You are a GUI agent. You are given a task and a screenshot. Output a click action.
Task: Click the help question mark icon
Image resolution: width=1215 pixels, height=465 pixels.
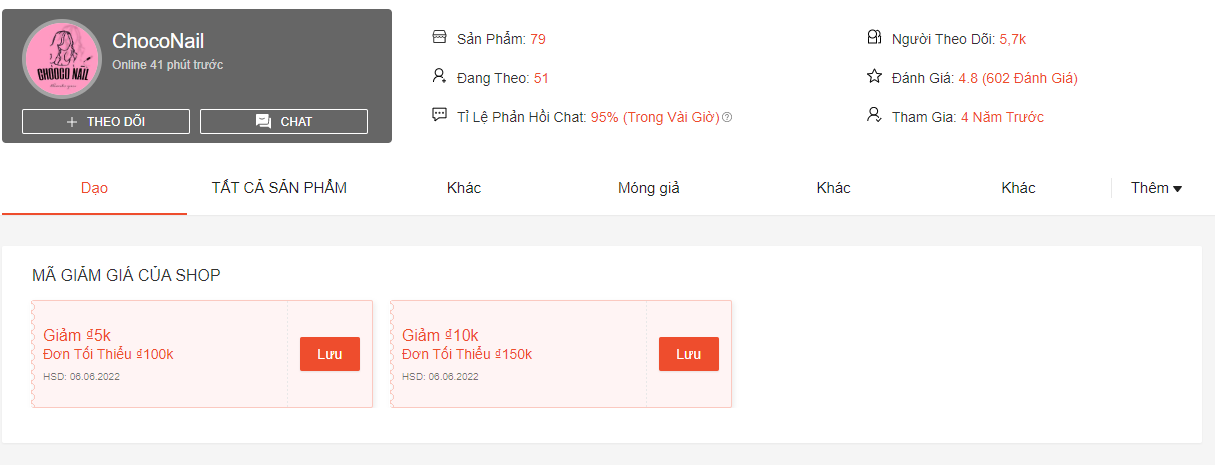727,118
